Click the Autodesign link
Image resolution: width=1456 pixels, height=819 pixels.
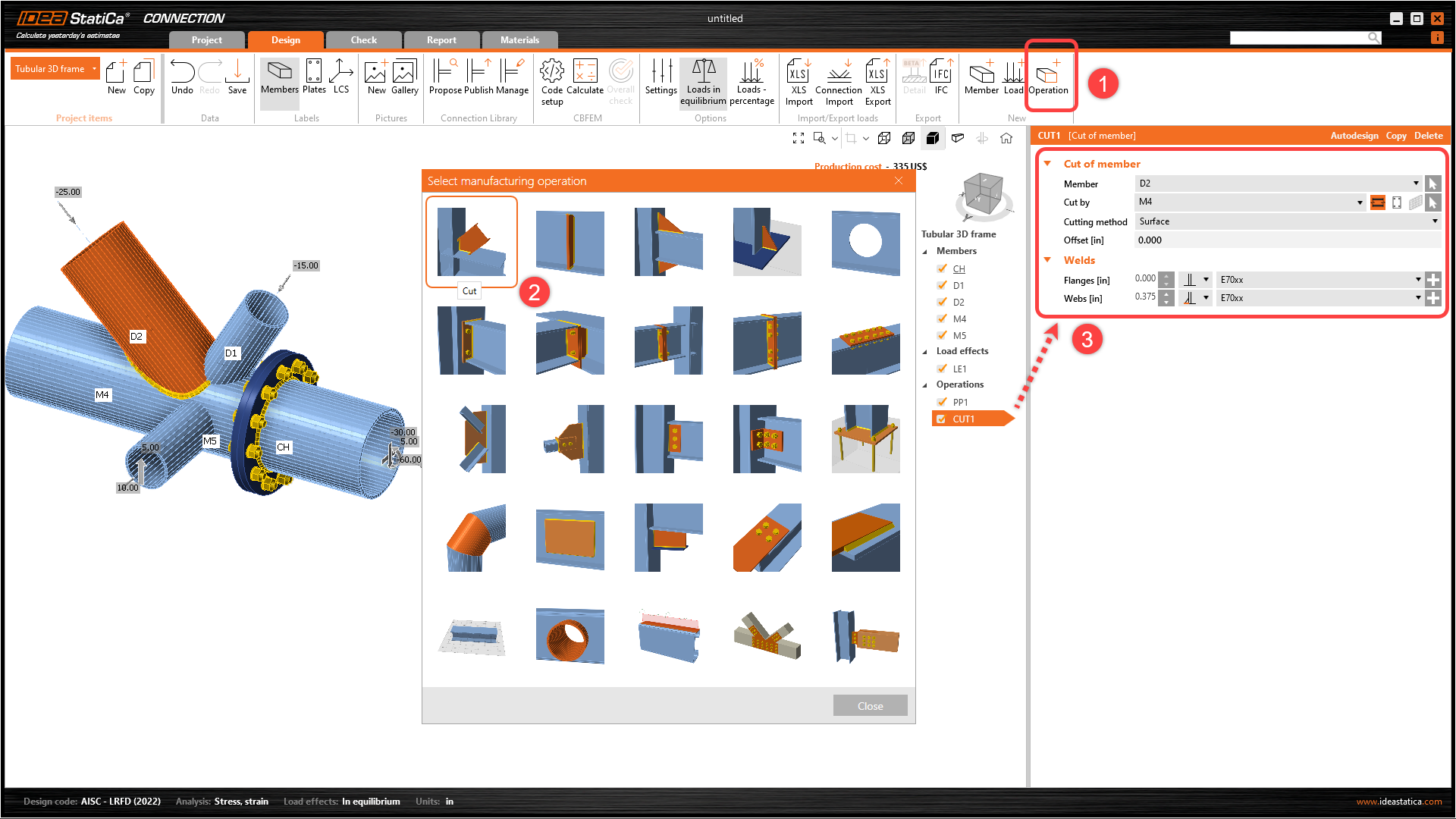(1354, 136)
